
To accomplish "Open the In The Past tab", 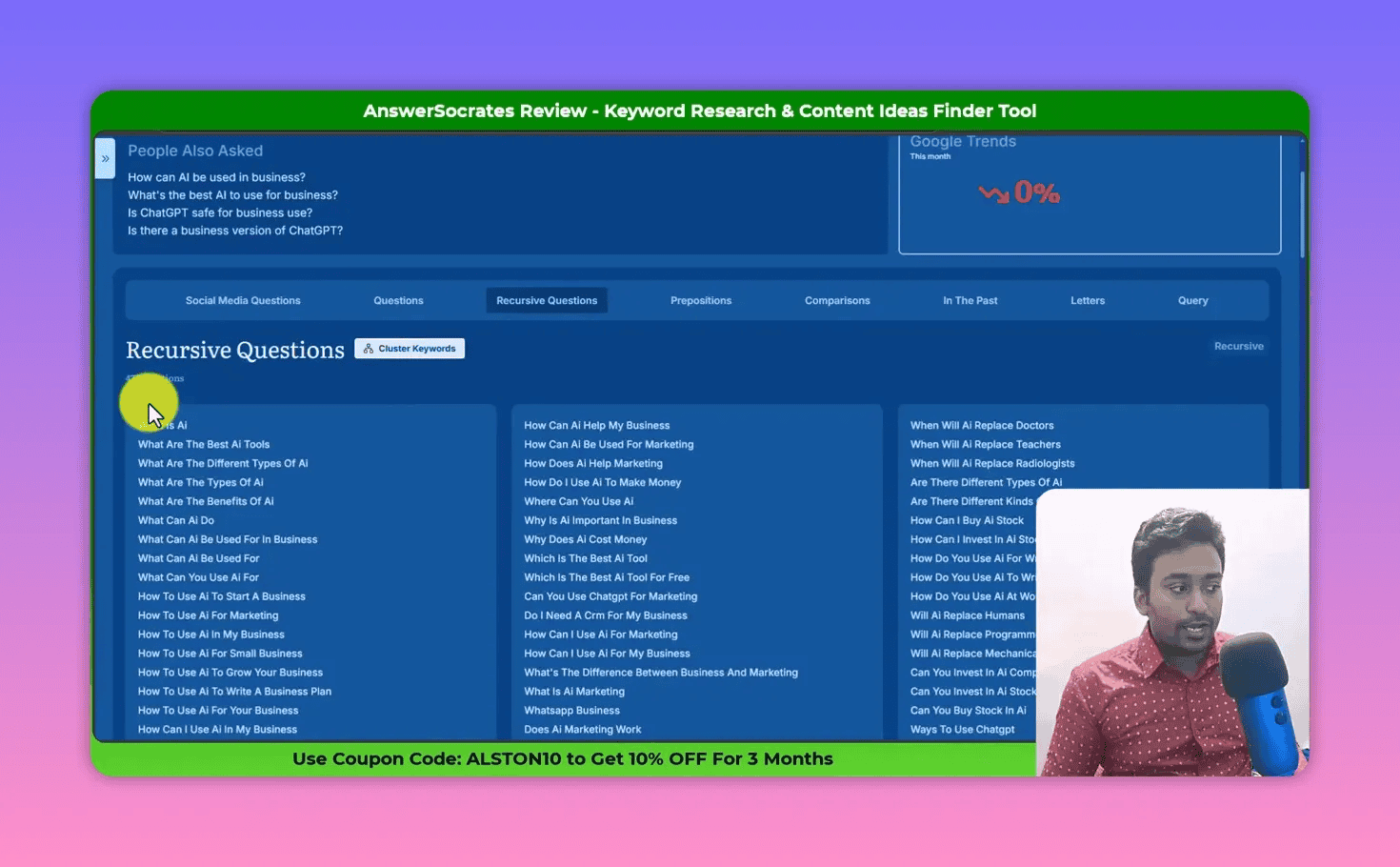I will point(970,301).
